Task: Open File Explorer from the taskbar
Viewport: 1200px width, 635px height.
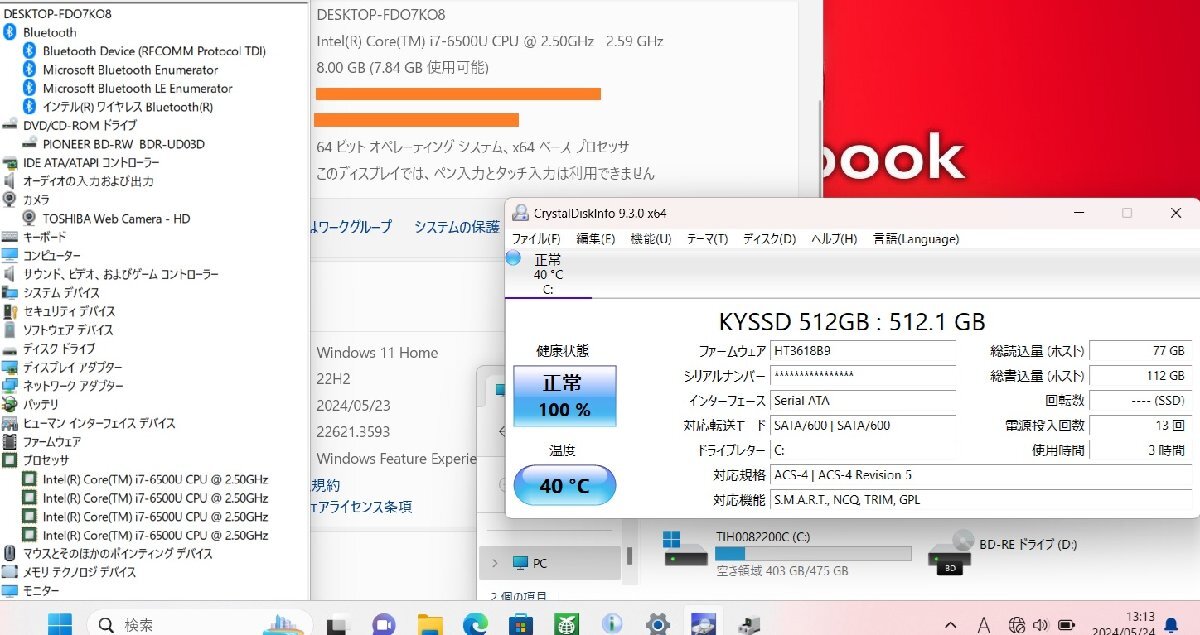Action: pos(430,625)
